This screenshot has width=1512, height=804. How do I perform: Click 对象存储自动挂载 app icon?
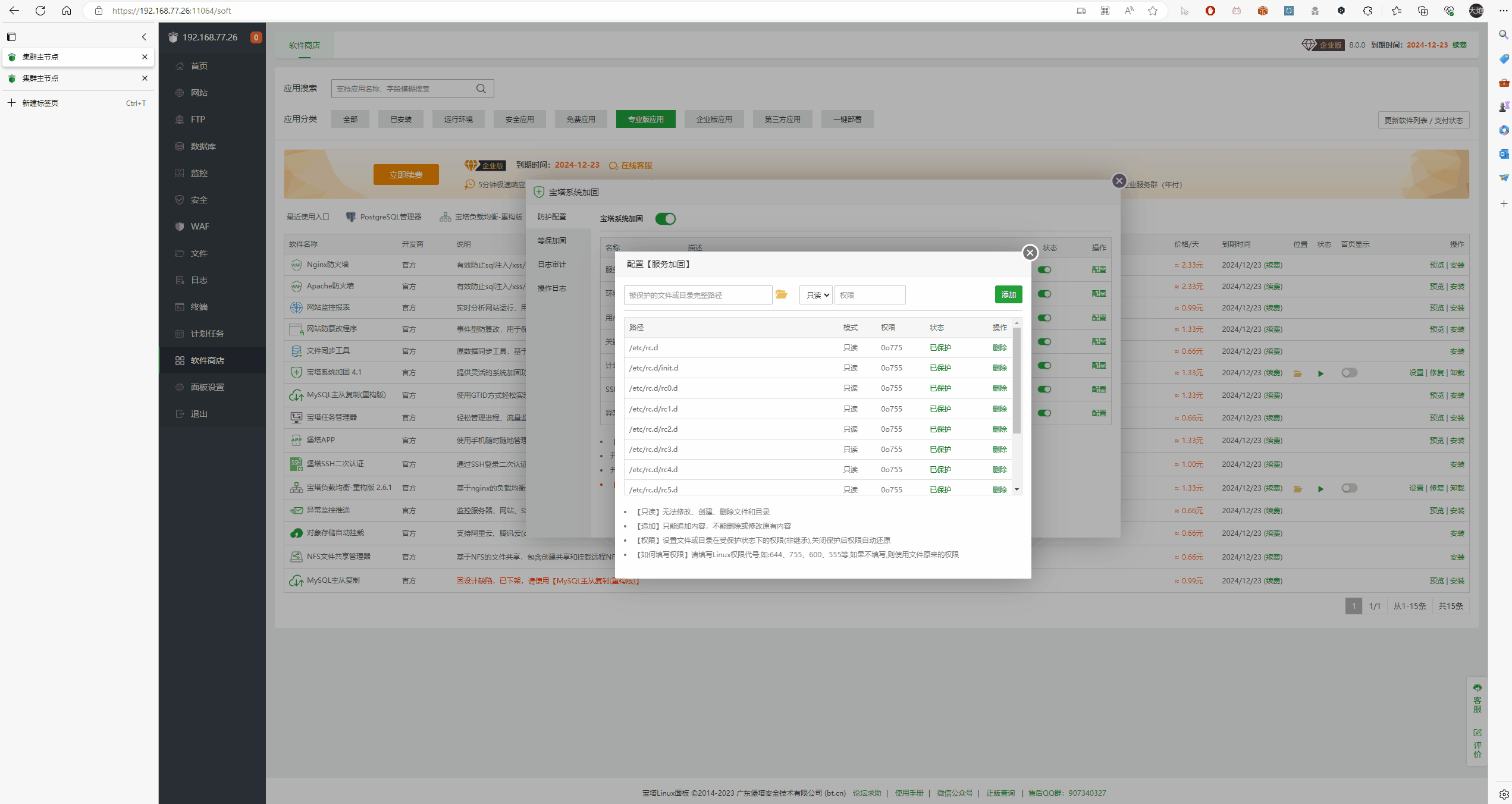click(296, 533)
